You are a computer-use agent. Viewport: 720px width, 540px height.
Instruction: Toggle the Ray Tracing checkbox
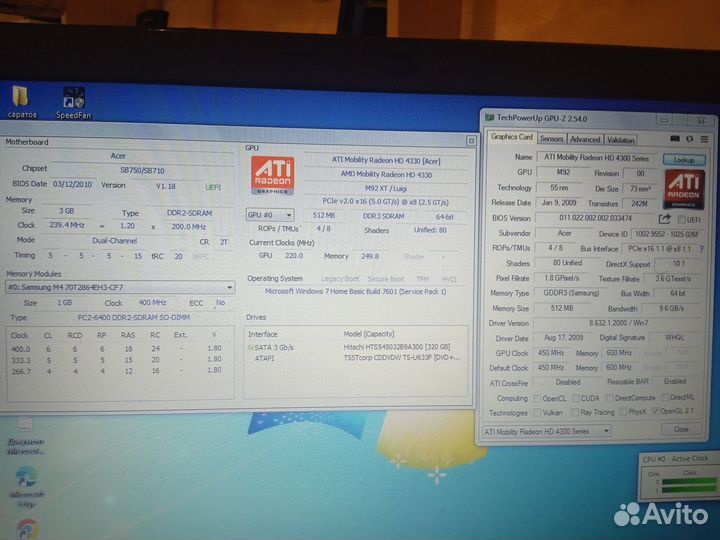[574, 412]
